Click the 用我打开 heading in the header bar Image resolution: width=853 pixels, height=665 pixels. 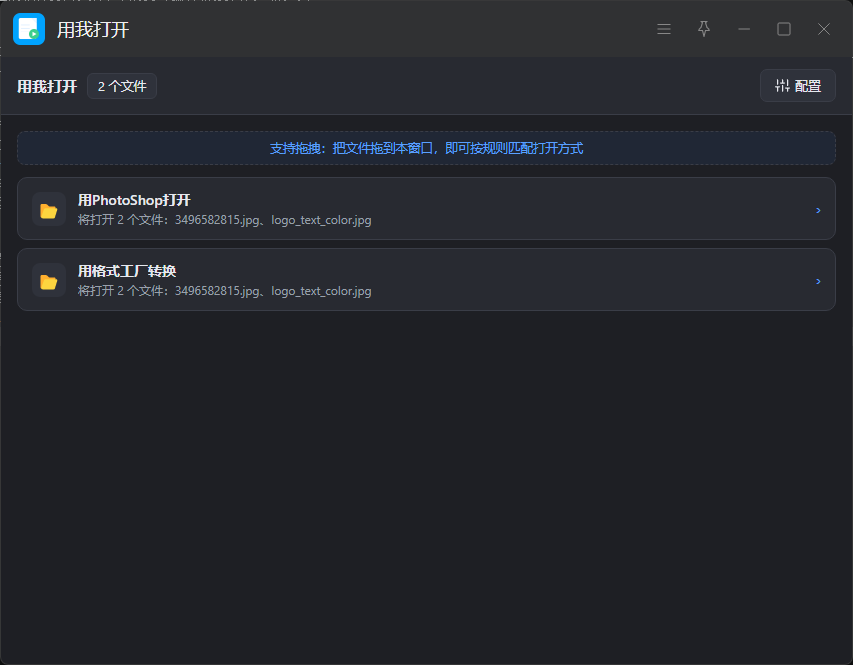pyautogui.click(x=47, y=87)
